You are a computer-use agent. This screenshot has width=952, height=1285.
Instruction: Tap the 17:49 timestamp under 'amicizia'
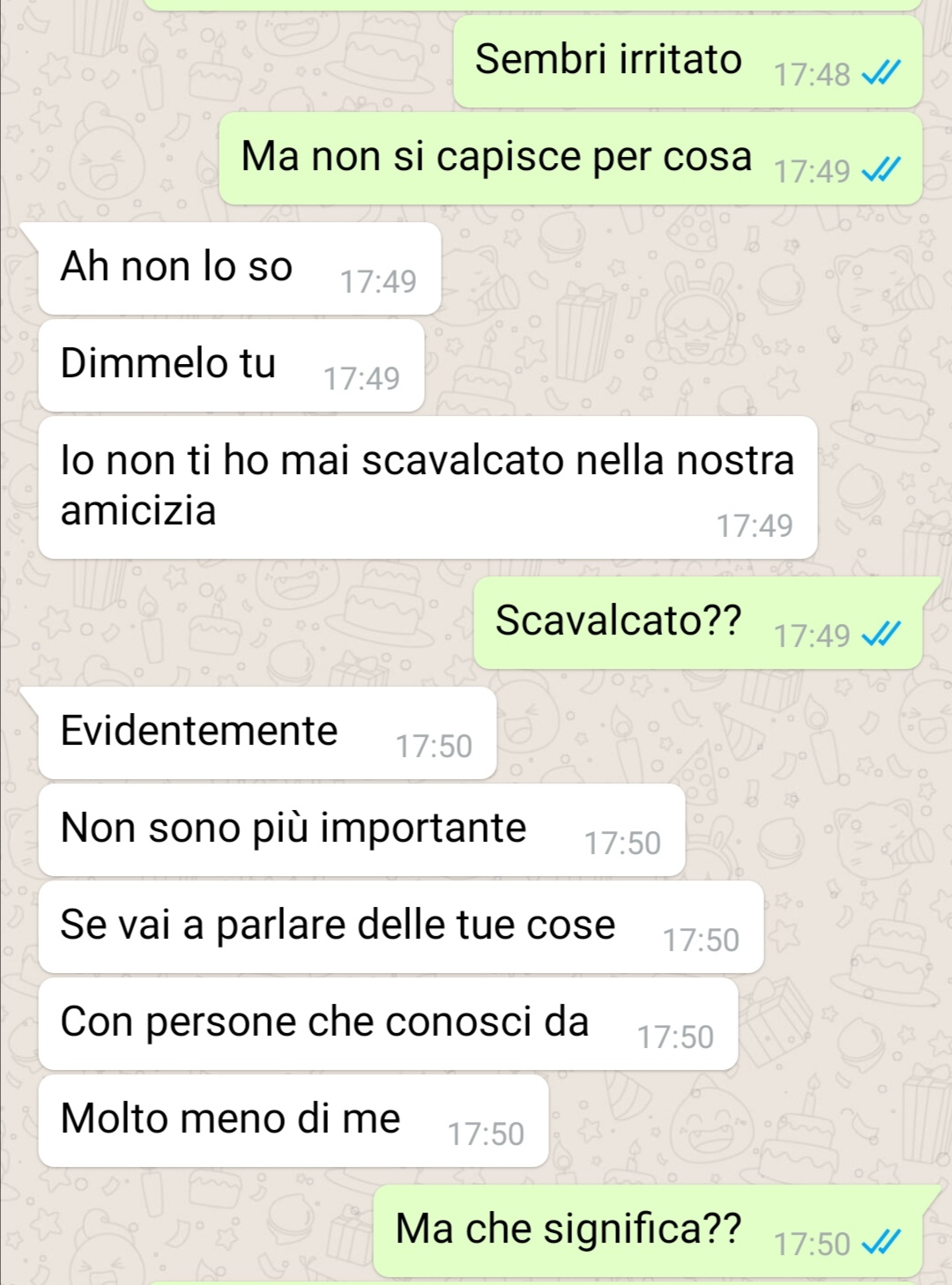tap(755, 526)
